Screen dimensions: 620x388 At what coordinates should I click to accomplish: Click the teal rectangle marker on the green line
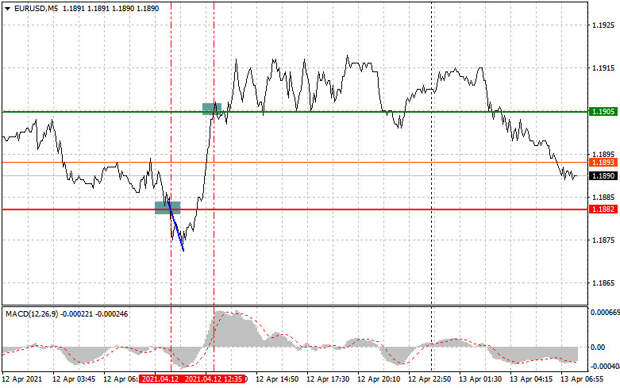coord(212,109)
